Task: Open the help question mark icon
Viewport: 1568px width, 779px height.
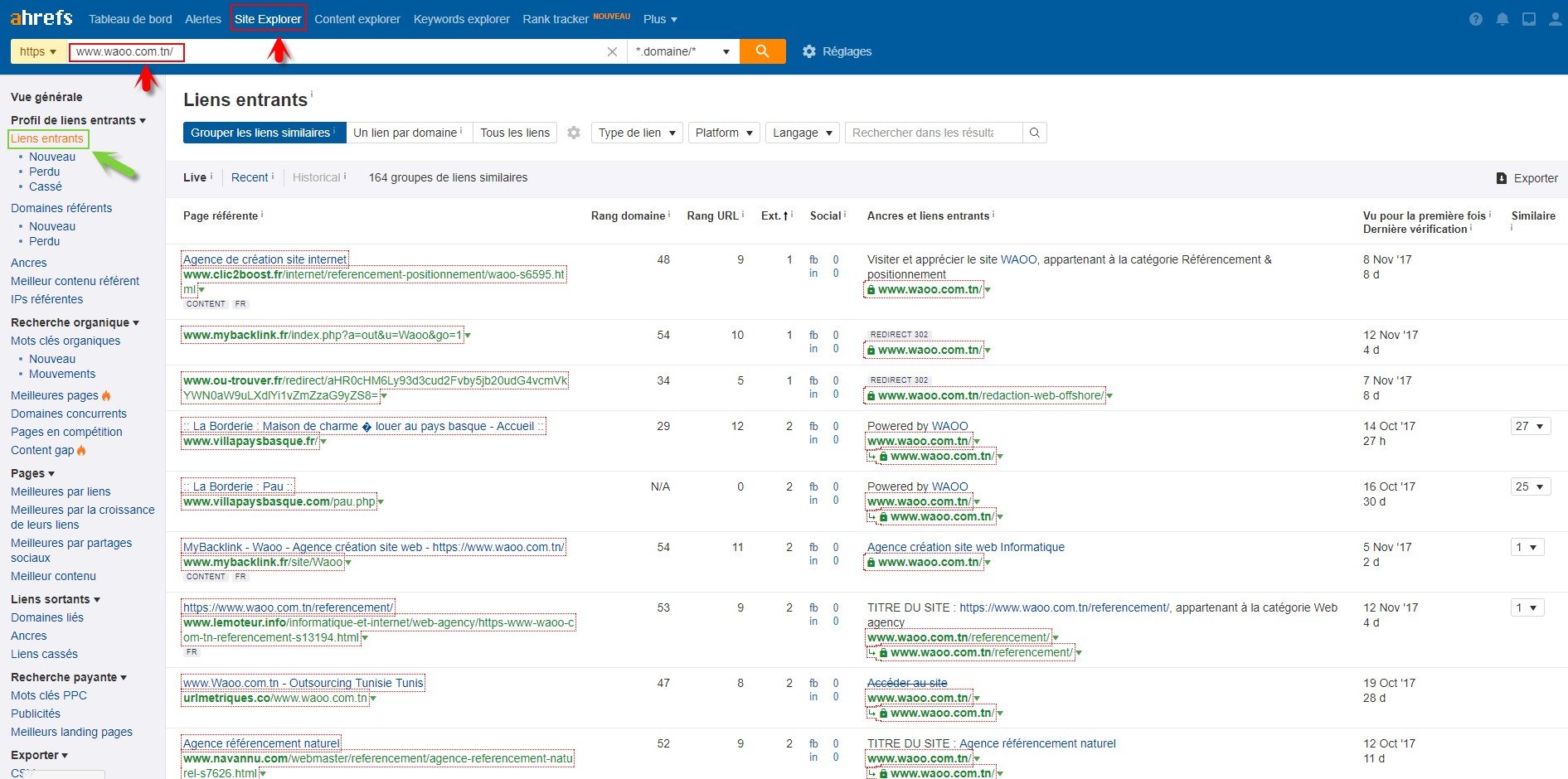Action: pos(1476,19)
